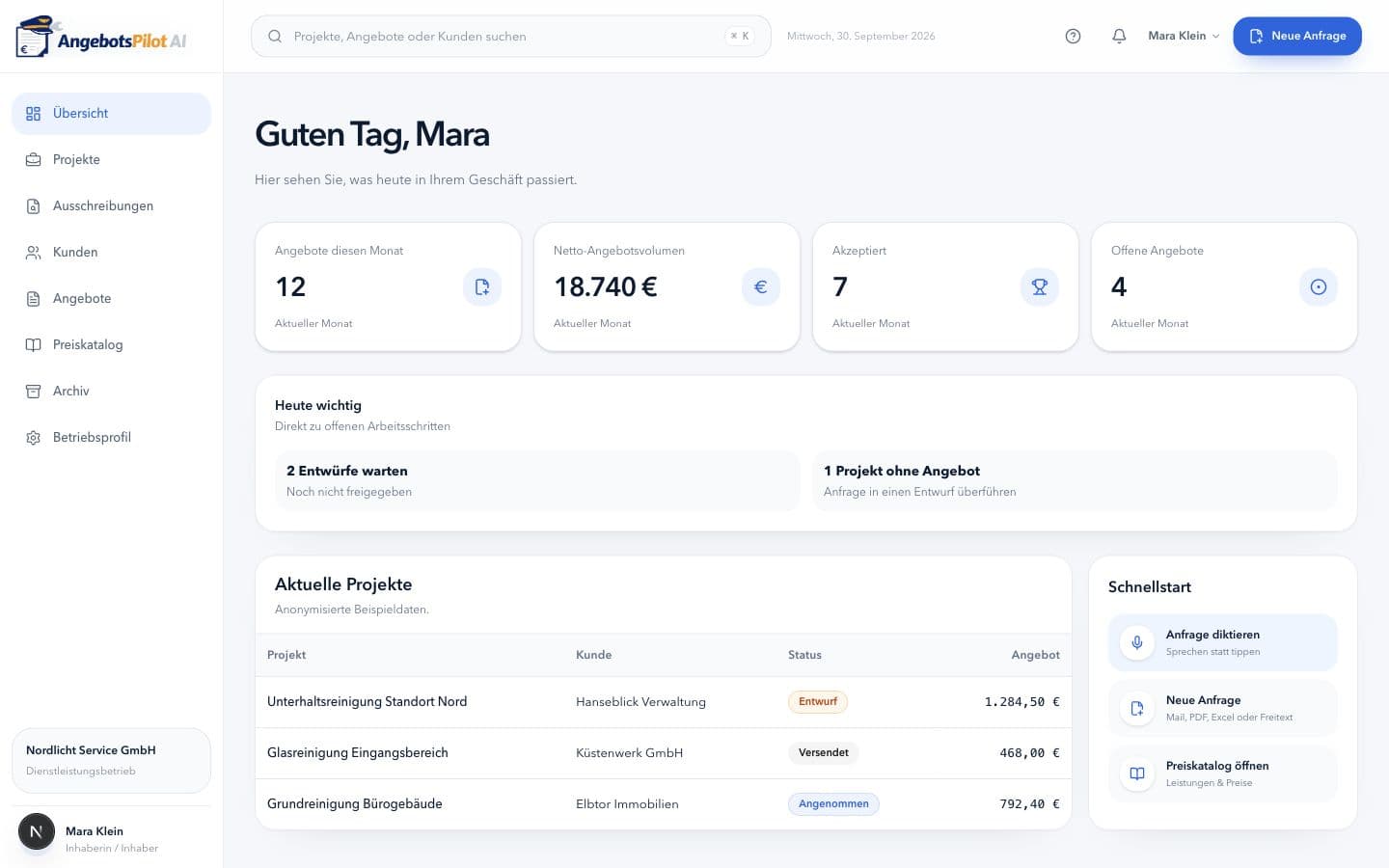
Task: Click the archive box icon for Archiv
Action: [x=33, y=391]
